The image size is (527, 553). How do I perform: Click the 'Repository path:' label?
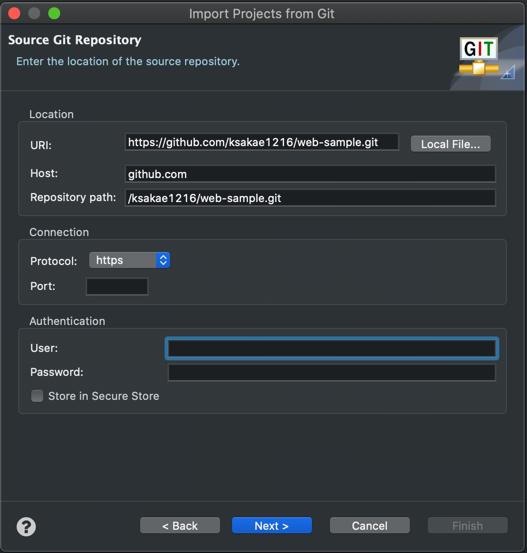[x=73, y=197]
